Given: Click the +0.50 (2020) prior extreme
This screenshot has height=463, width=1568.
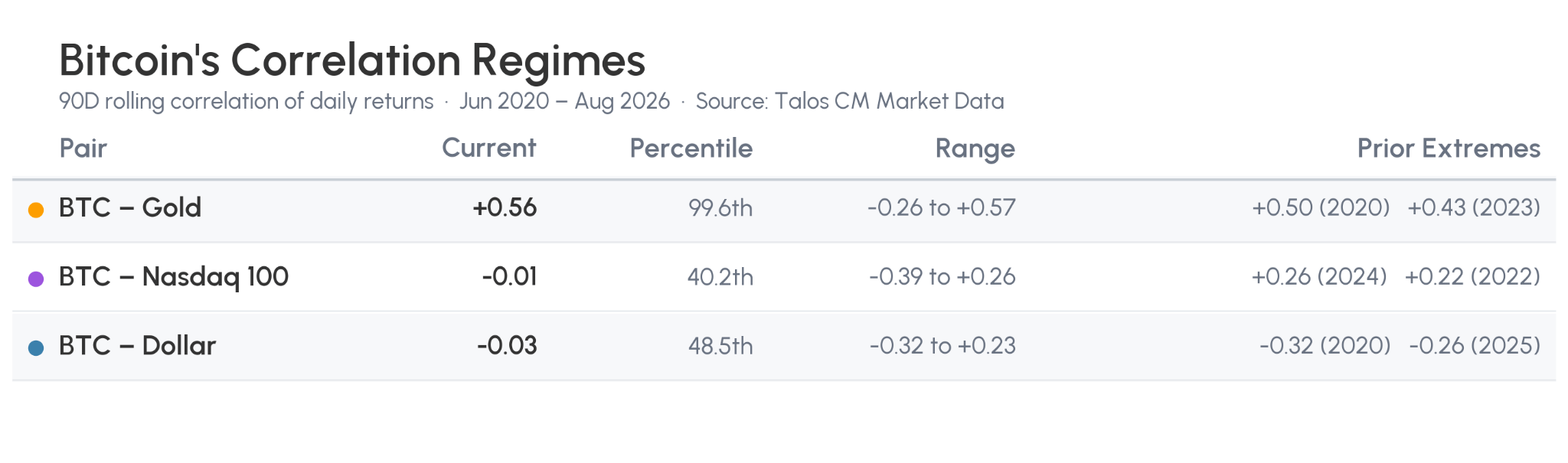Looking at the screenshot, I should (1321, 207).
